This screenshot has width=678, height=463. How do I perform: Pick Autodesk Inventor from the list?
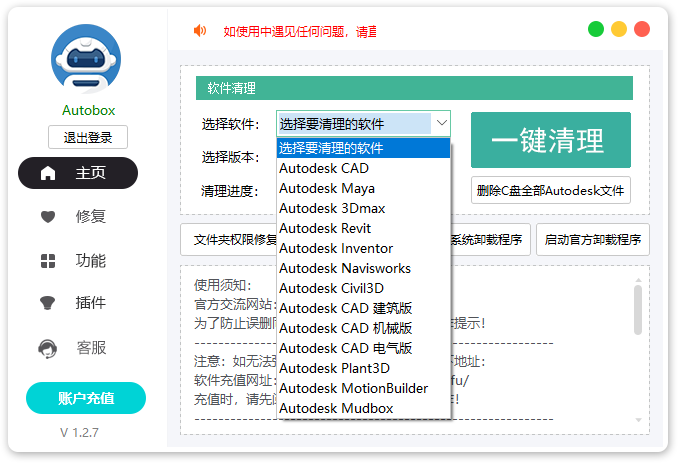click(363, 248)
